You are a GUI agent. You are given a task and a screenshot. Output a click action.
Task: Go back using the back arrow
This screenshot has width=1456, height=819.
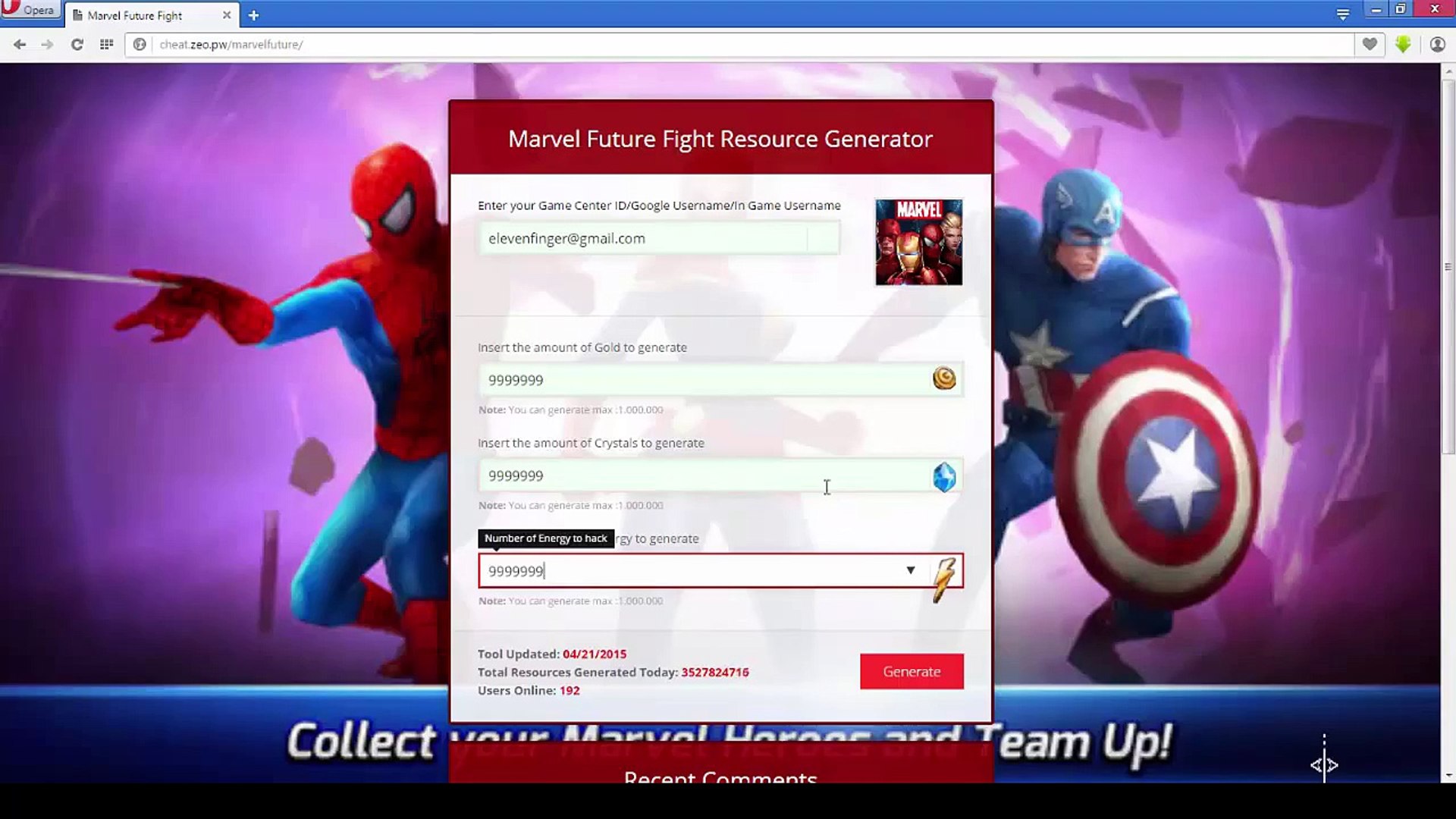click(x=20, y=45)
